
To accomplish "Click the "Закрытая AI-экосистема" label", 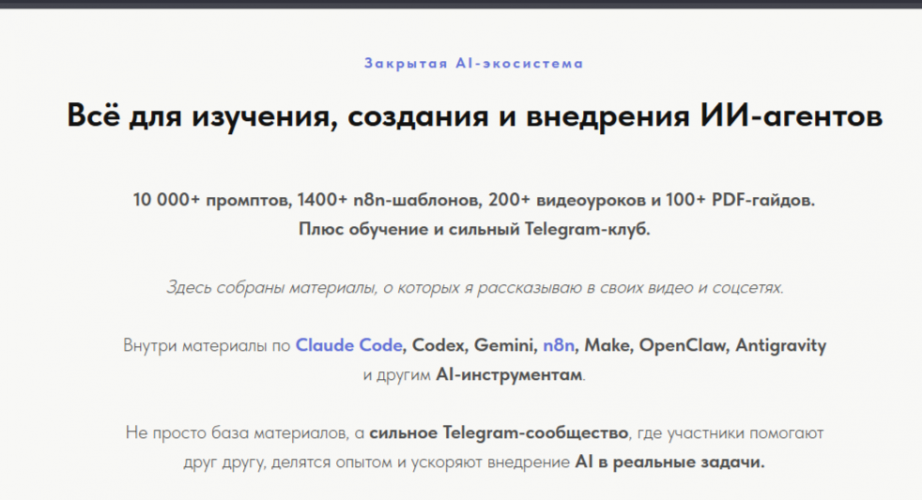I will tap(474, 63).
